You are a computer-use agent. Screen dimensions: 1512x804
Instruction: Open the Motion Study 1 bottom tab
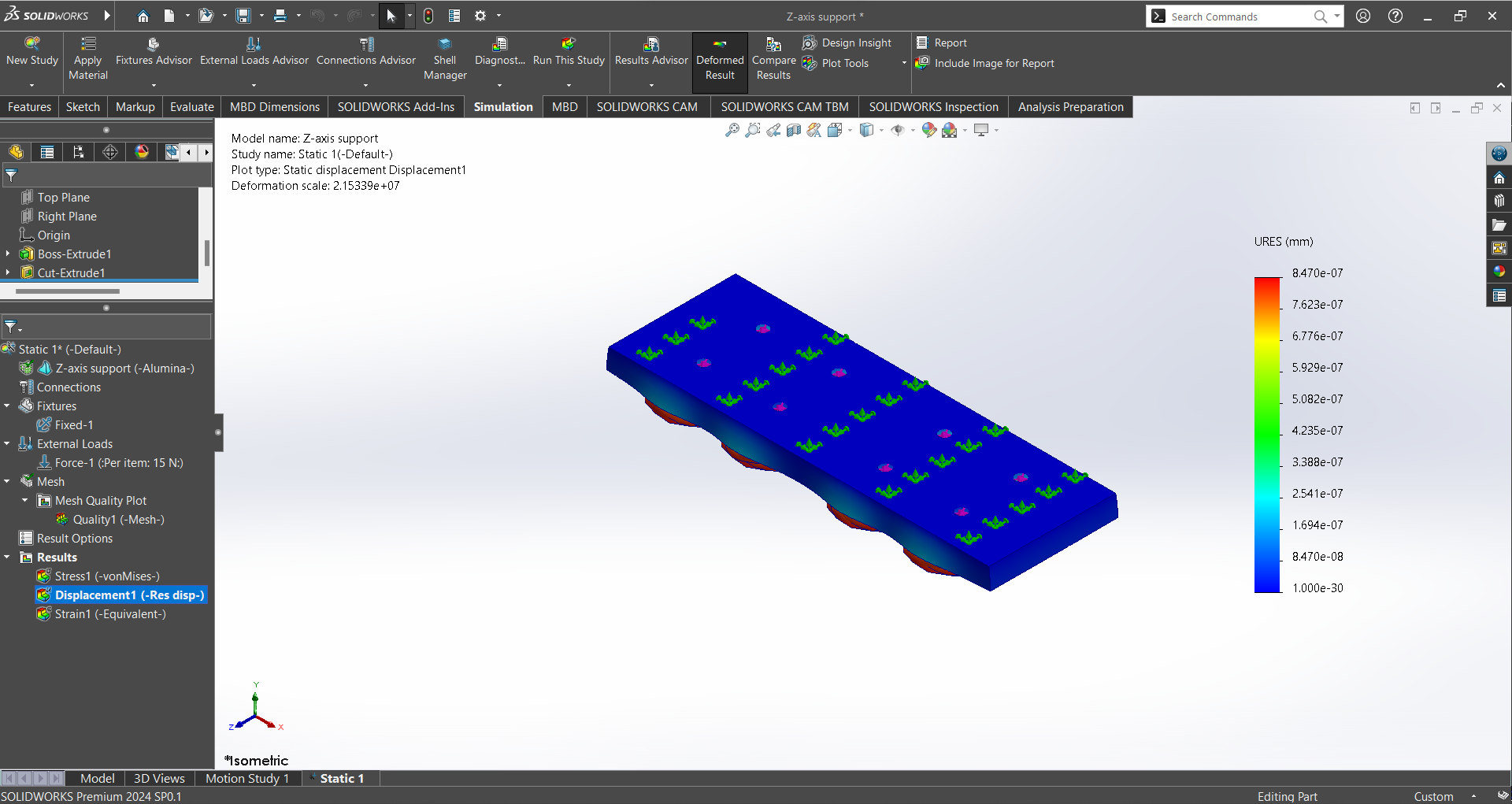pyautogui.click(x=246, y=778)
